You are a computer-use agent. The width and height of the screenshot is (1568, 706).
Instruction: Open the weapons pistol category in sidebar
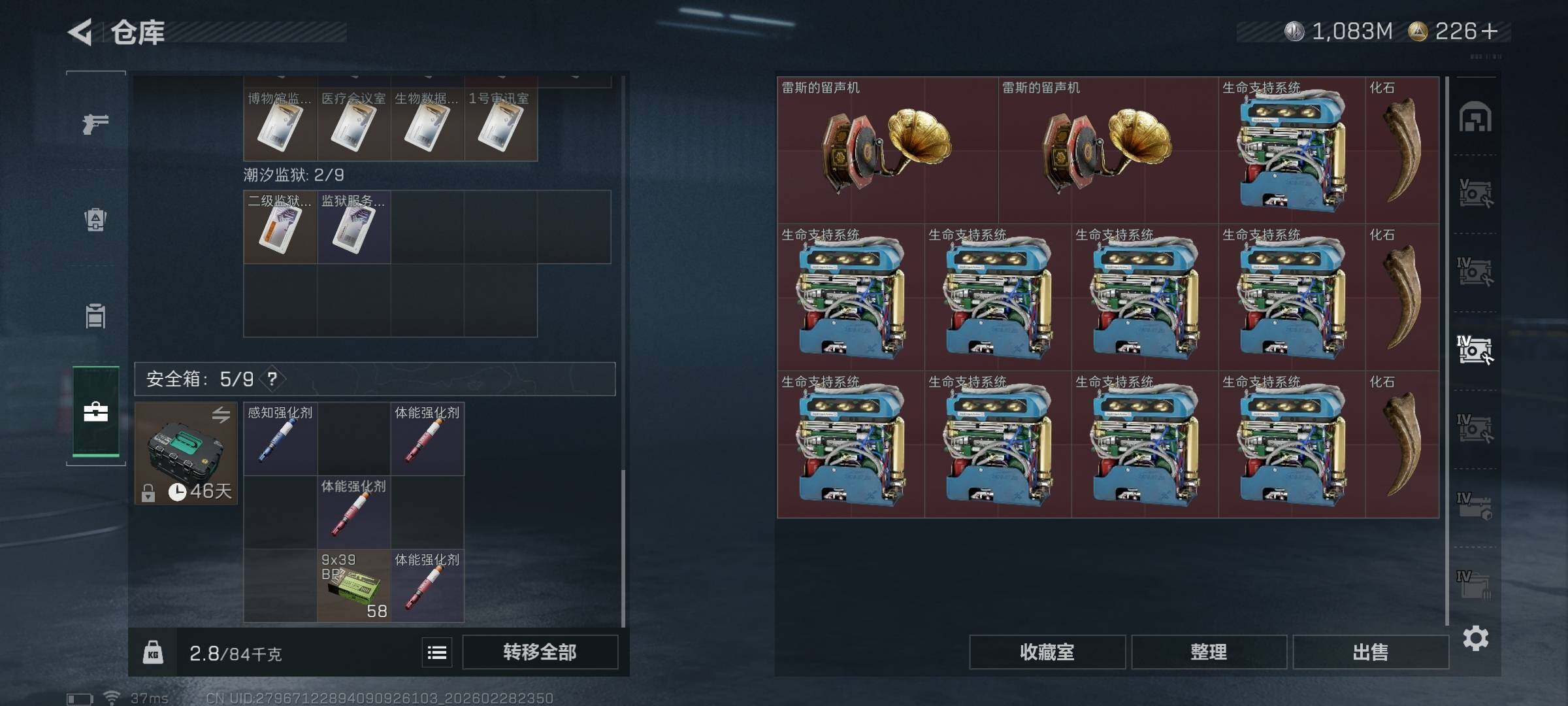tap(95, 123)
